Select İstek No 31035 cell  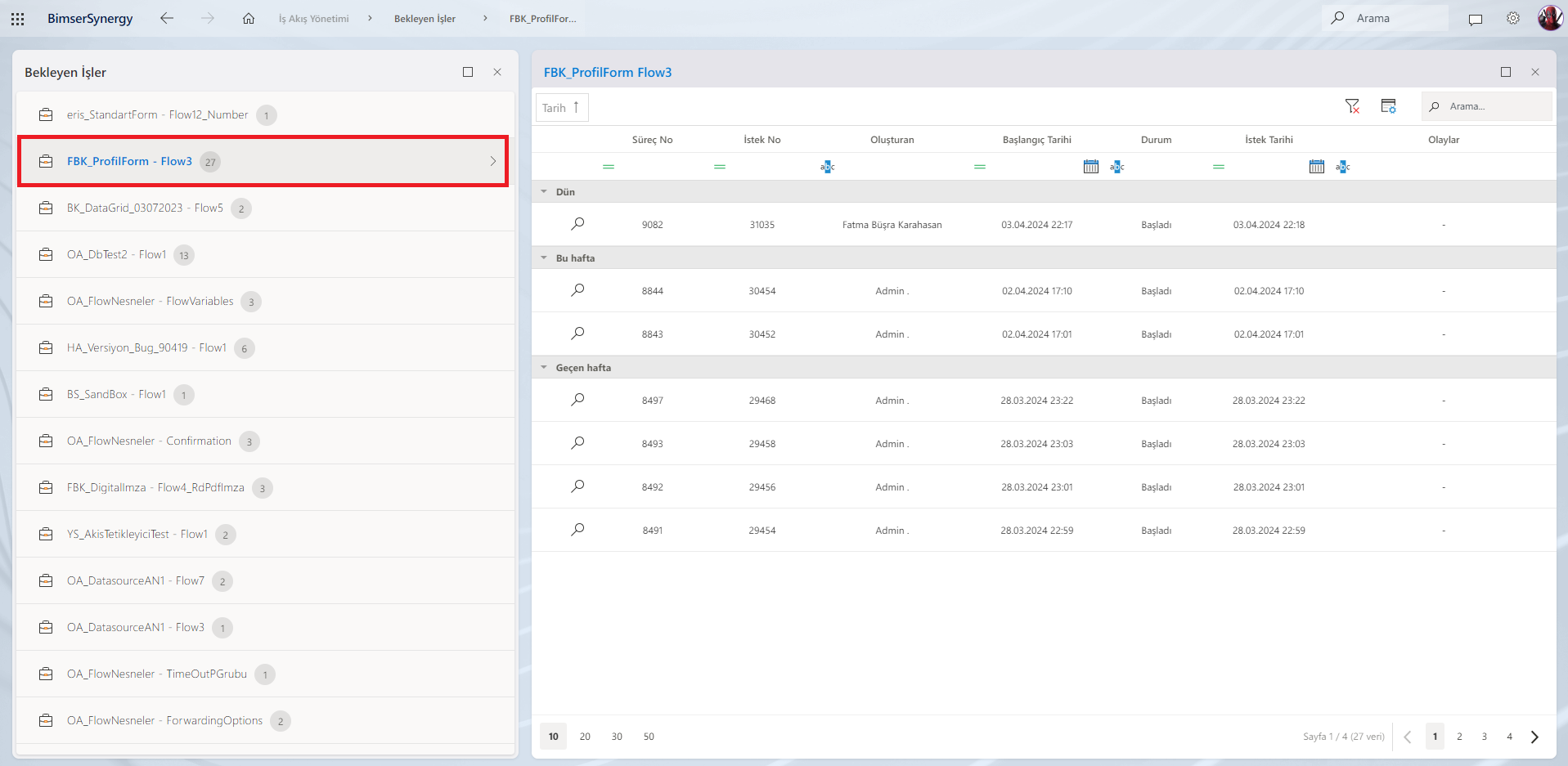coord(762,225)
